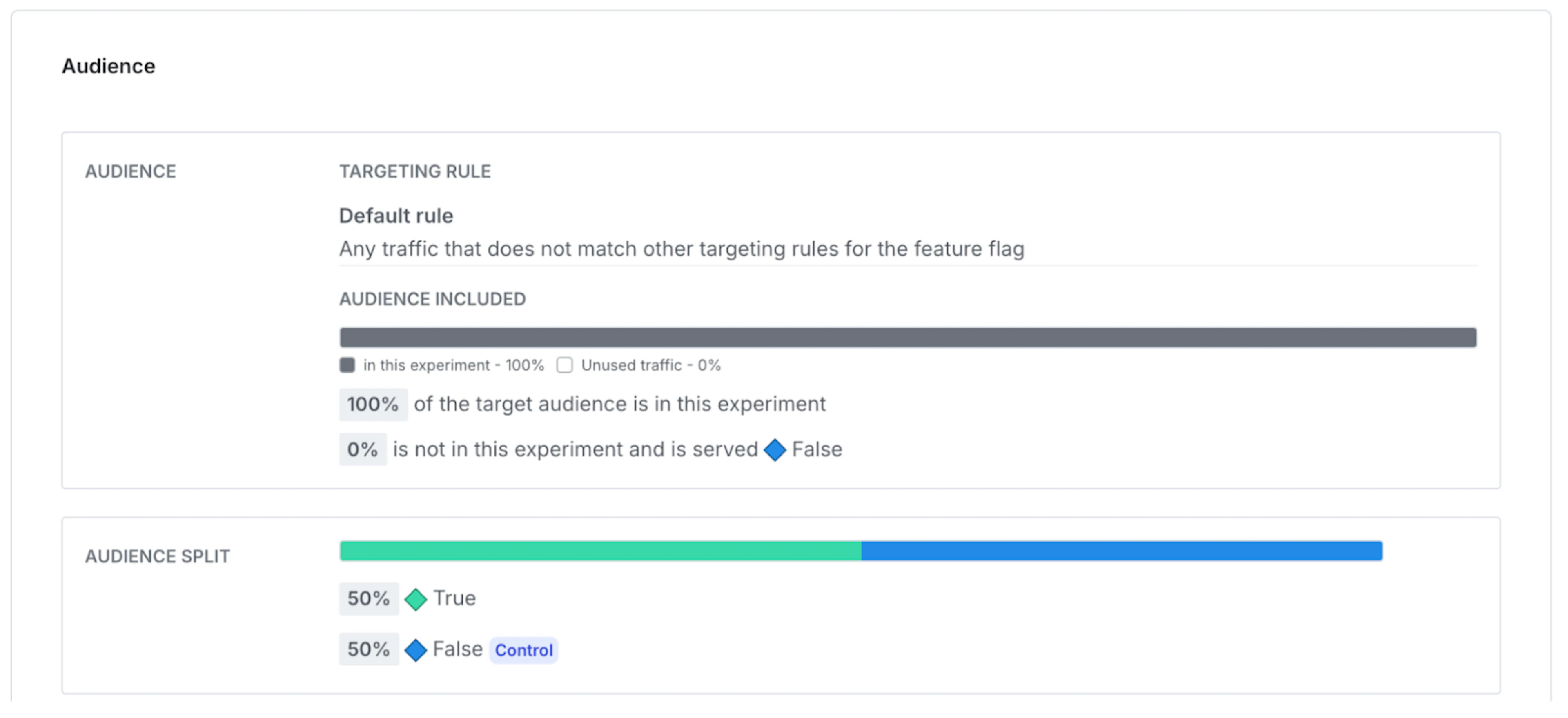This screenshot has height=718, width=1568.
Task: Select the 50% value next to True
Action: click(368, 598)
